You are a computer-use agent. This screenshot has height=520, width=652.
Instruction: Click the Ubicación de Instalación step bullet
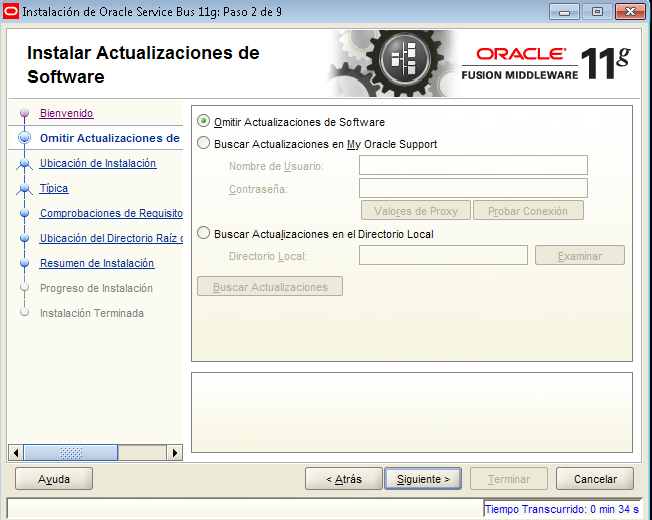25,163
